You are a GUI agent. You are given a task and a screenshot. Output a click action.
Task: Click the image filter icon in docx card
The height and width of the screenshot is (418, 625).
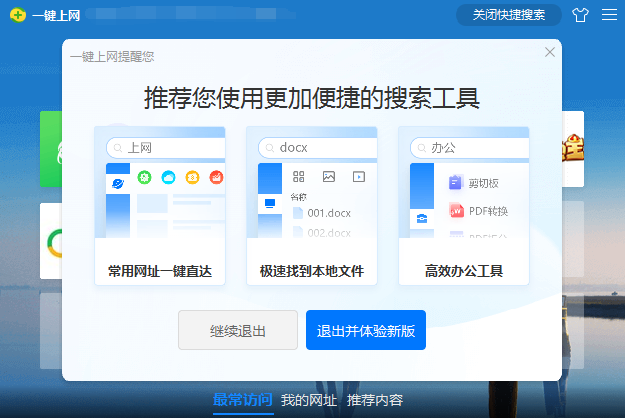[328, 177]
